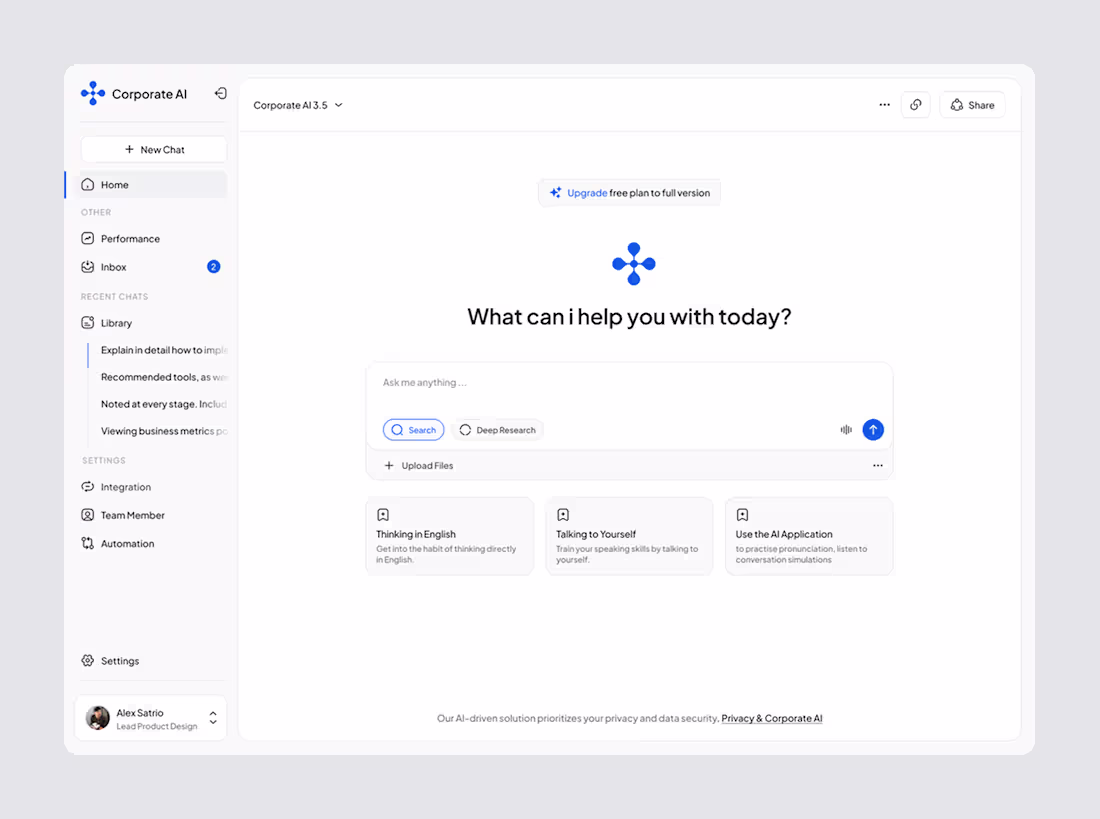This screenshot has width=1100, height=819.
Task: Select the Performance icon in the sidebar
Action: 87,238
